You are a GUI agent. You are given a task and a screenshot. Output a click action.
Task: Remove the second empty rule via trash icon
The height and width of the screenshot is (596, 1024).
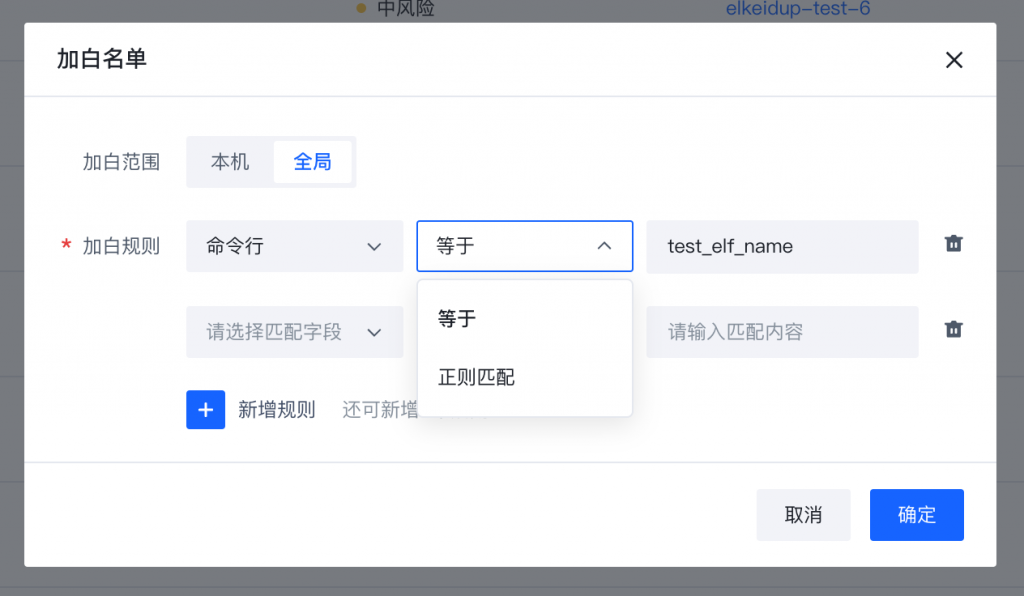click(x=953, y=329)
